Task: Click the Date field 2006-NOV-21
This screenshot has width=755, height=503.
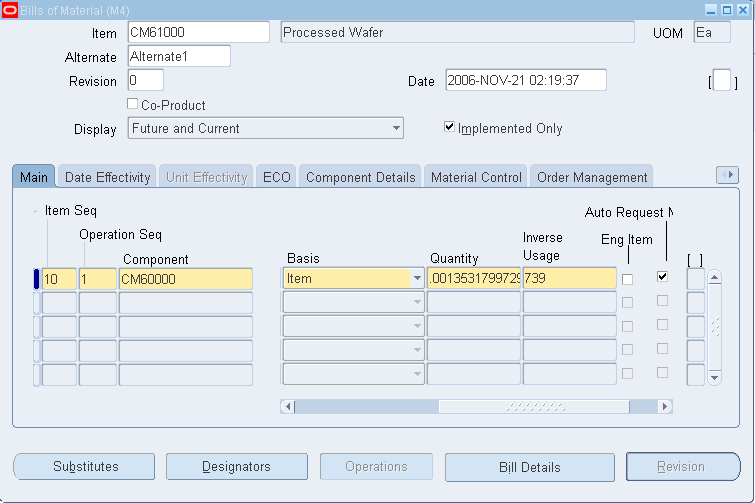Action: click(526, 80)
